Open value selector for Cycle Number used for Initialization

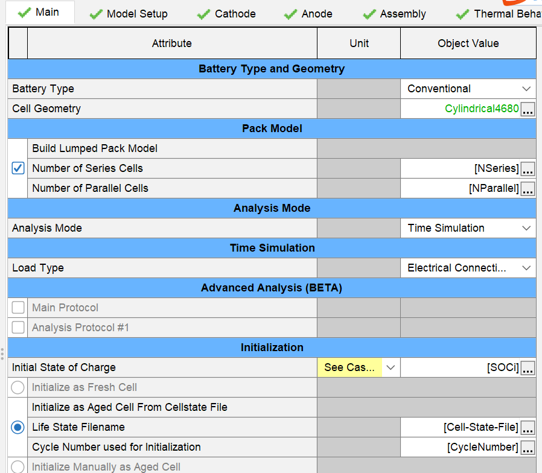(528, 448)
